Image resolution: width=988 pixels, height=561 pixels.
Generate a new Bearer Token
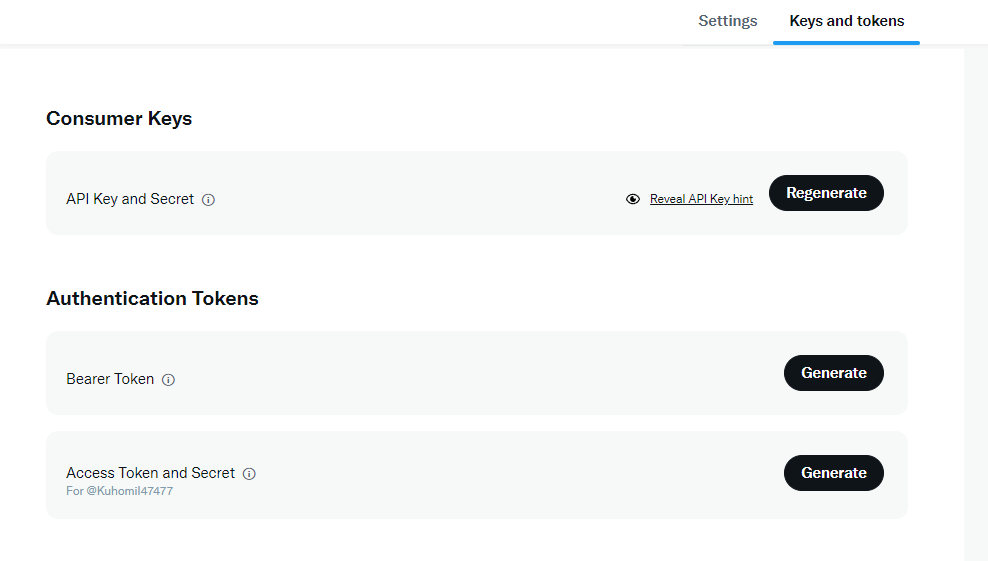(x=833, y=373)
